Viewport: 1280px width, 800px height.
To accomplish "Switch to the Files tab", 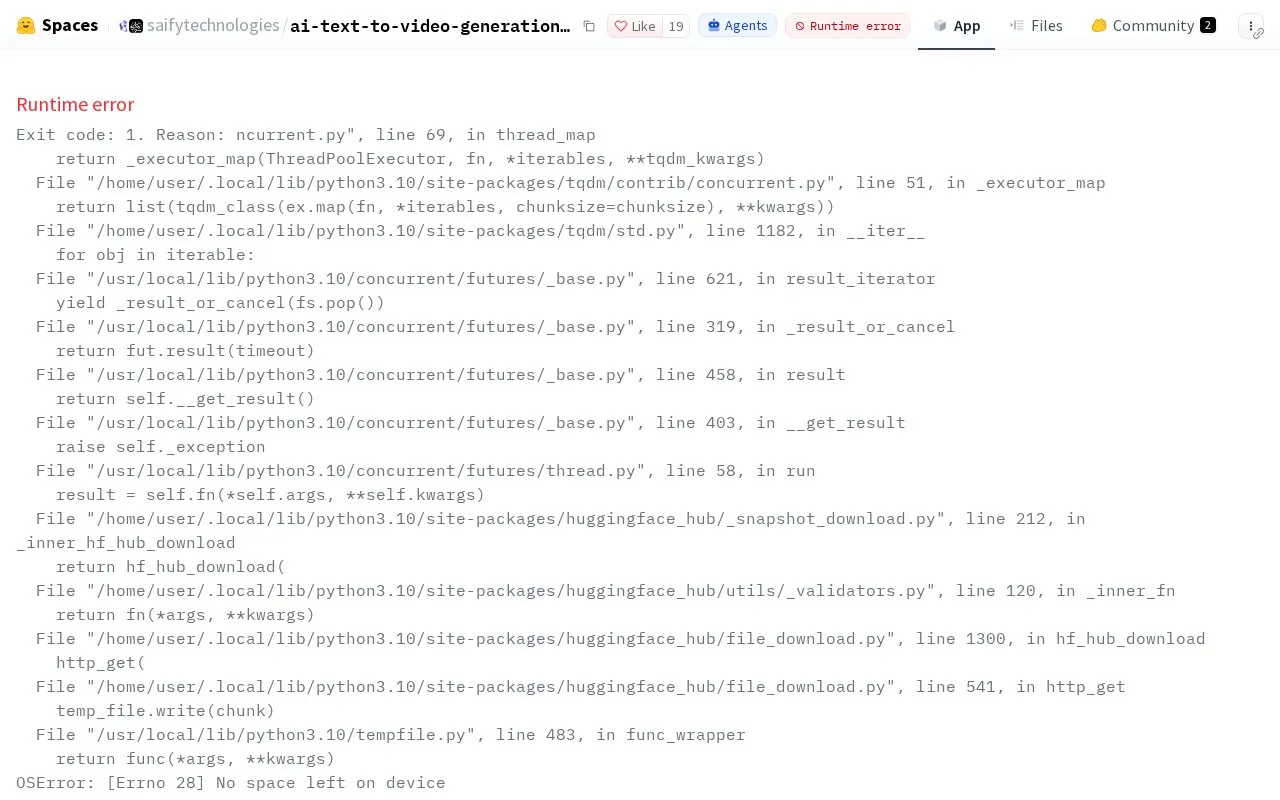I will click(1036, 26).
